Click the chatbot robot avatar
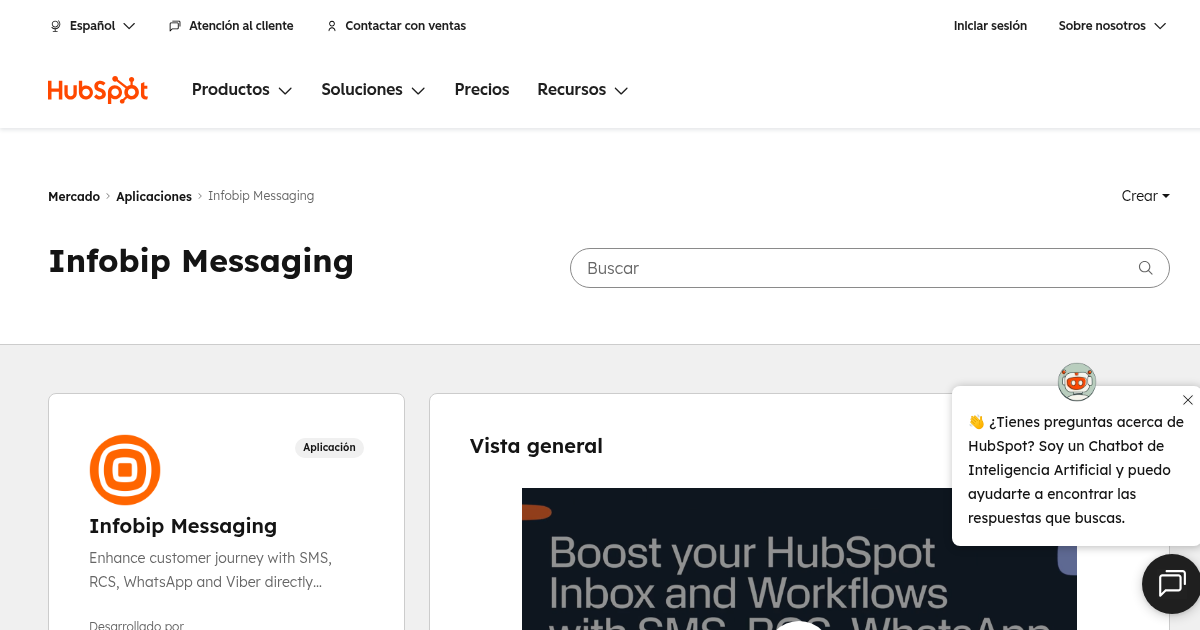This screenshot has width=1200, height=630. coord(1077,381)
